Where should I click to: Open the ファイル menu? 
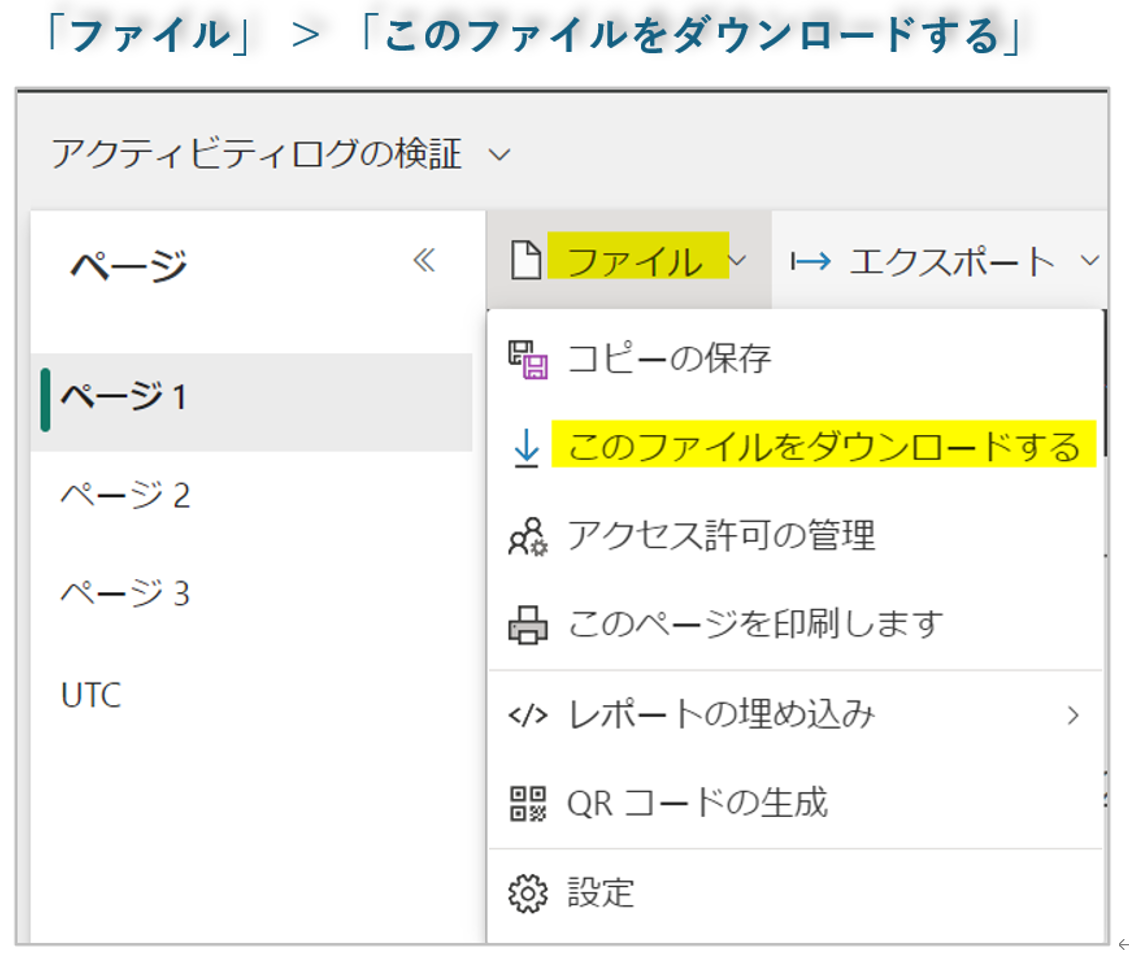tap(629, 260)
